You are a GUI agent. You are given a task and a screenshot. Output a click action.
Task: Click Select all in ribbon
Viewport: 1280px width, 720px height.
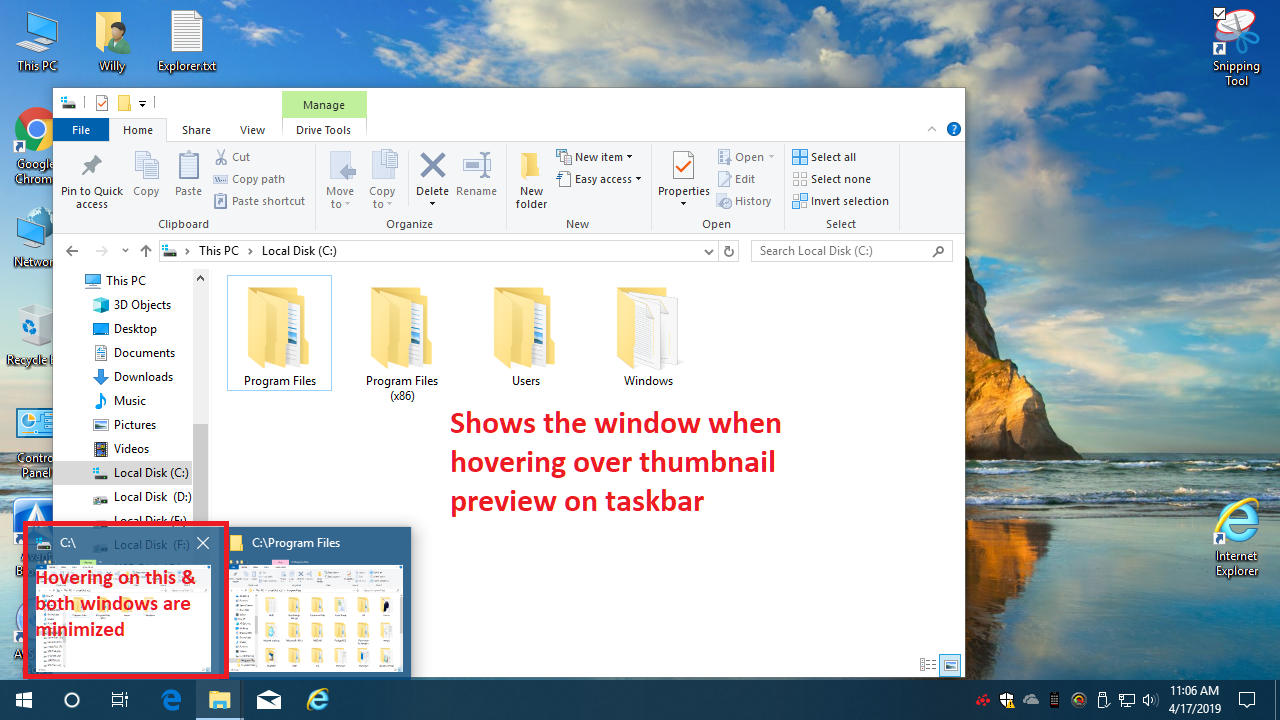pyautogui.click(x=824, y=157)
